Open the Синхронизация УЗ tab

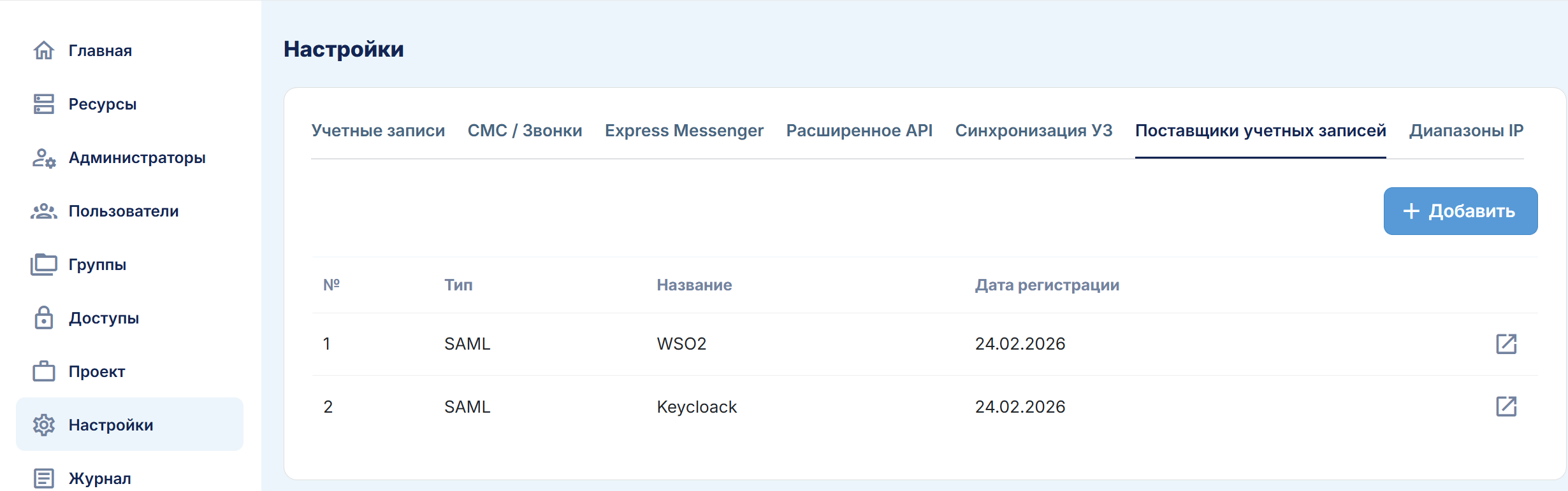(x=1033, y=131)
